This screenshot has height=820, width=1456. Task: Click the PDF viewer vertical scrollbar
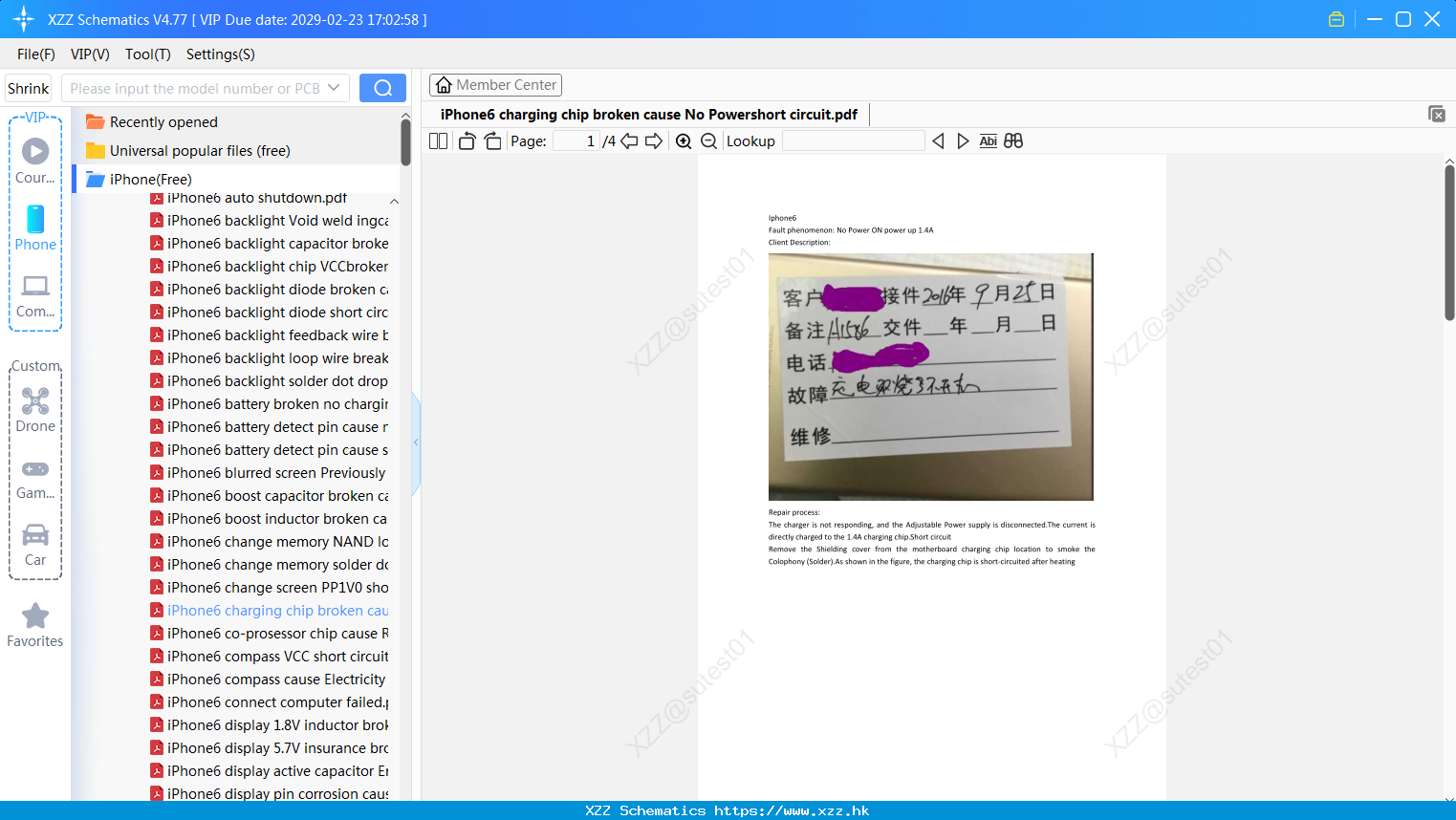click(x=1449, y=243)
